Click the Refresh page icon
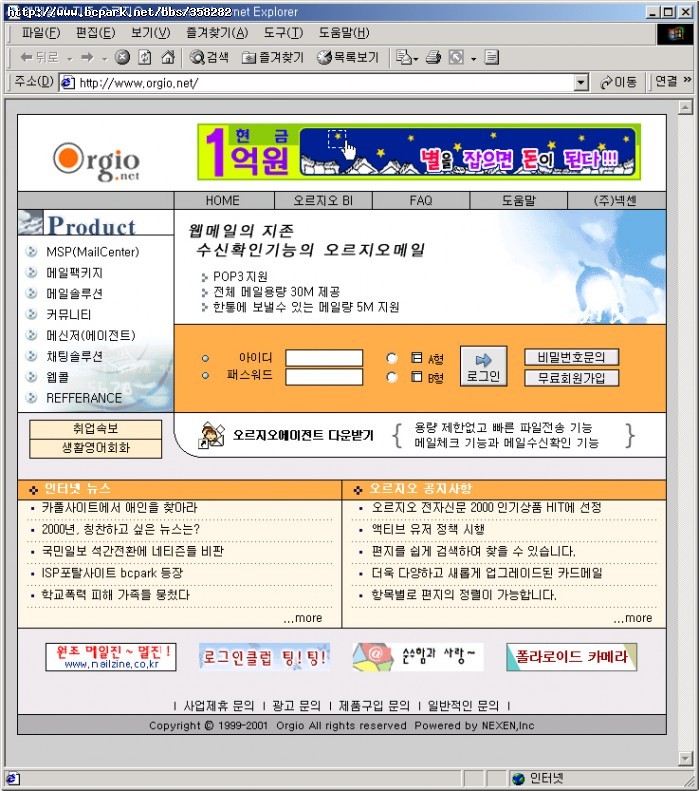 click(145, 57)
